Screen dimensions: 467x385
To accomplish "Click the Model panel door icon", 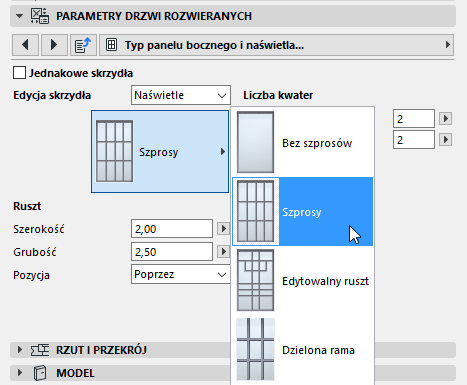I will pos(40,373).
